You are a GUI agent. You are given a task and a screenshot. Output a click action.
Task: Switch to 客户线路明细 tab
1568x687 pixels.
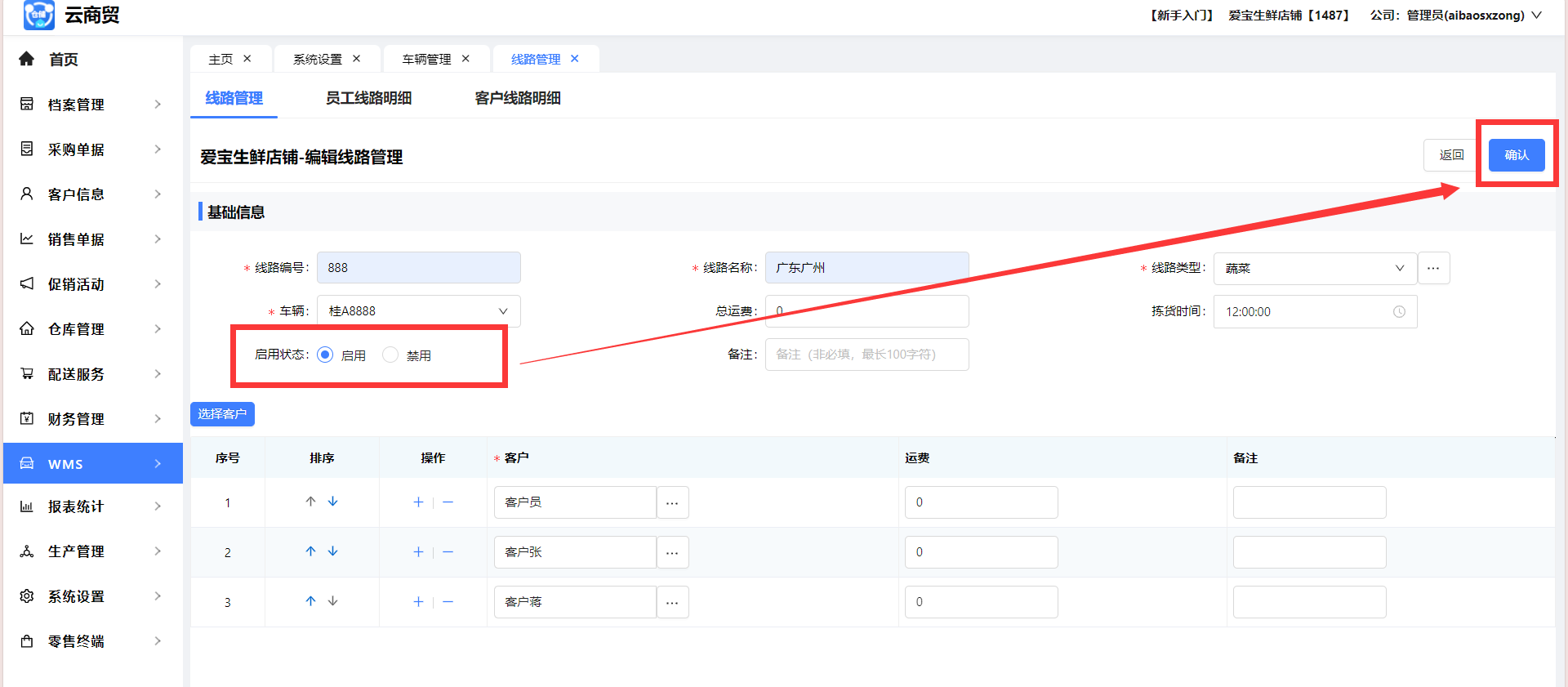click(517, 98)
